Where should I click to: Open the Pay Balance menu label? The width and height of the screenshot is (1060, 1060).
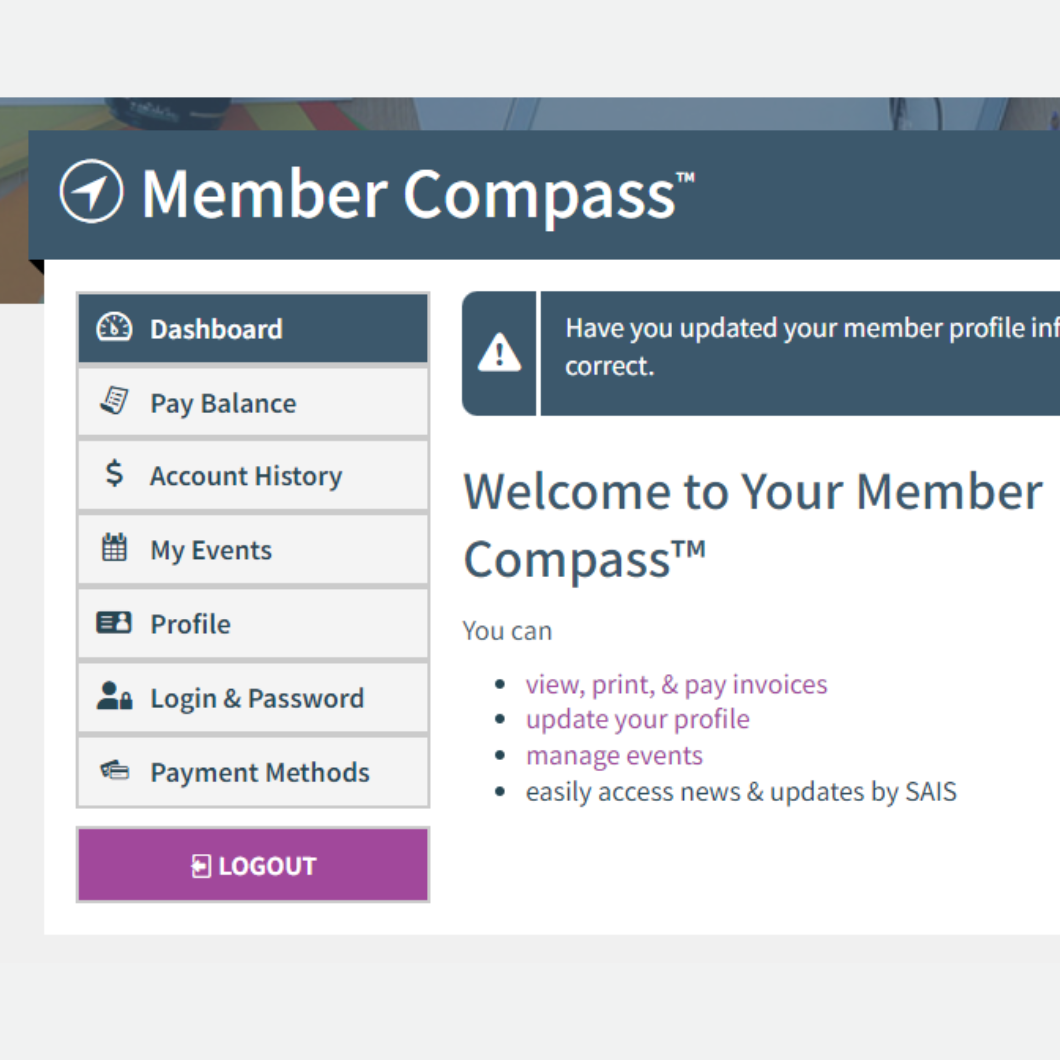(x=223, y=403)
